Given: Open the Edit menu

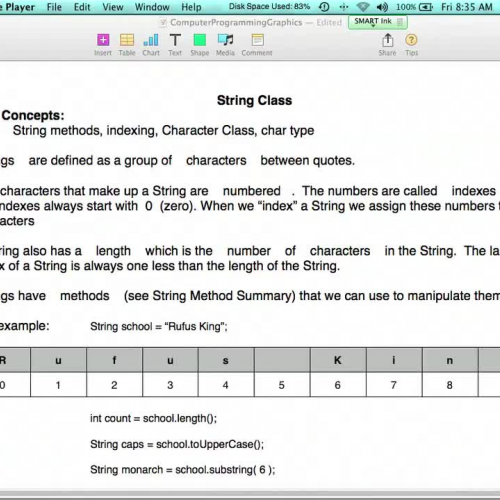Looking at the screenshot, I should click(82, 7).
